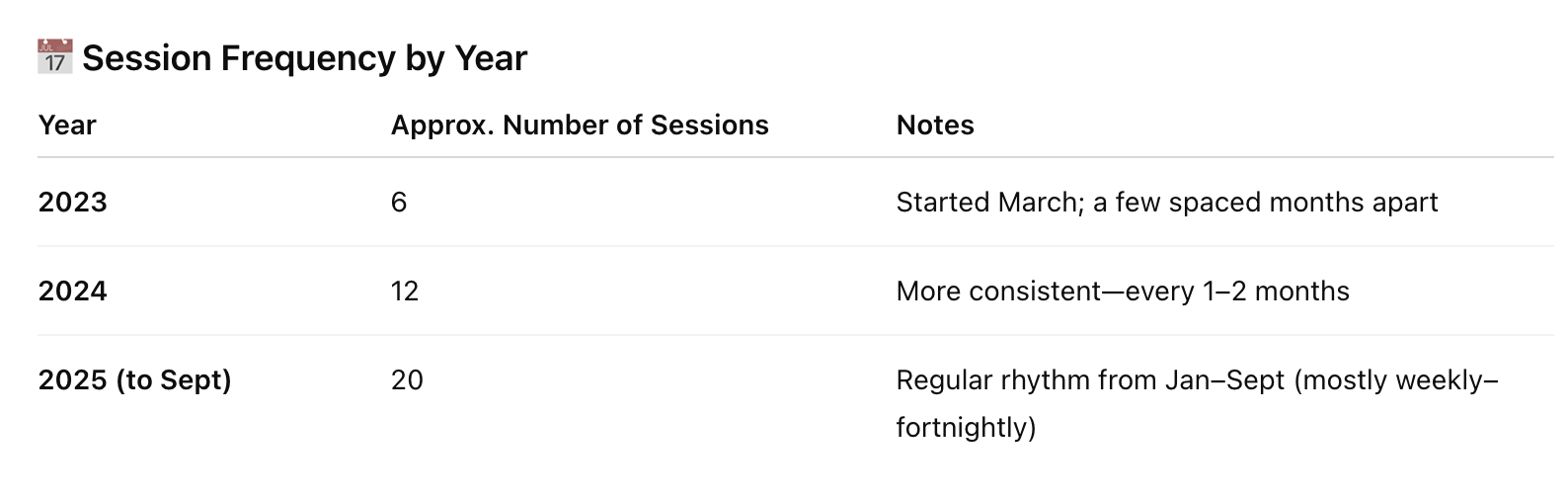1568x500 pixels.
Task: Click the 'Regular rhythm from Jan–Sept' note line
Action: (x=1090, y=380)
